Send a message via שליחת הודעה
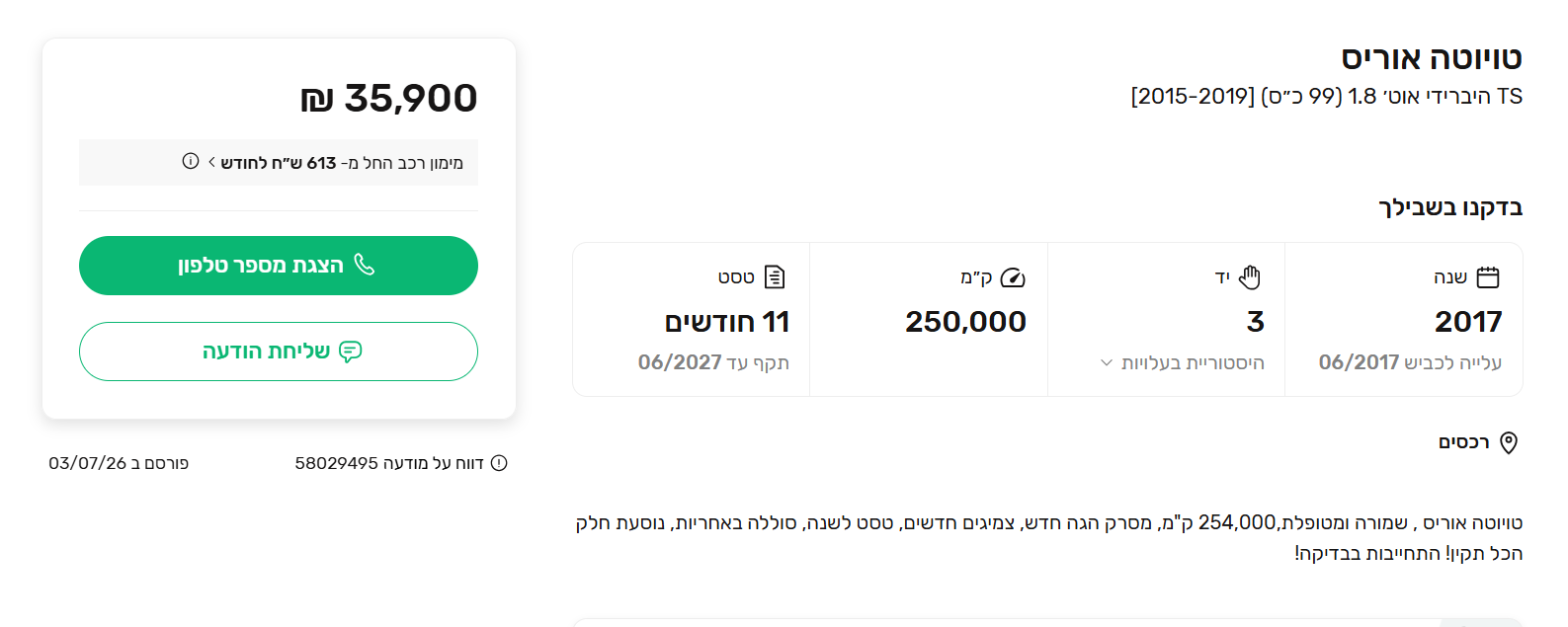1568x627 pixels. pyautogui.click(x=279, y=352)
